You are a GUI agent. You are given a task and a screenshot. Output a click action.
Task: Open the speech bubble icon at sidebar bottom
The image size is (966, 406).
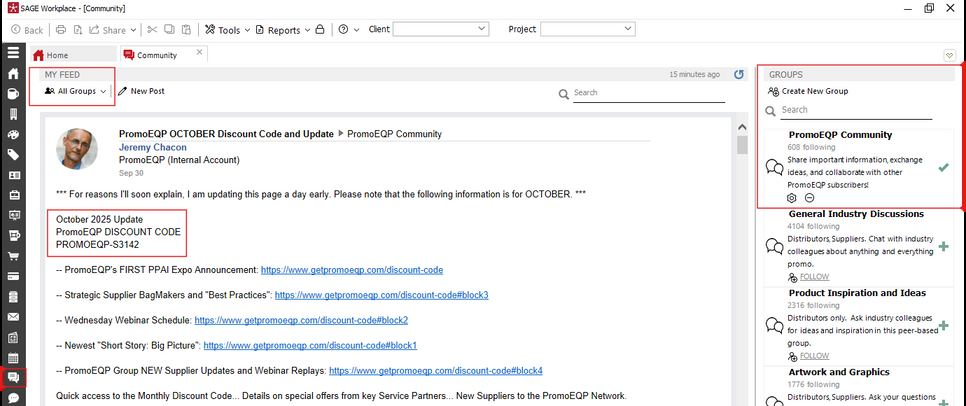(x=13, y=398)
